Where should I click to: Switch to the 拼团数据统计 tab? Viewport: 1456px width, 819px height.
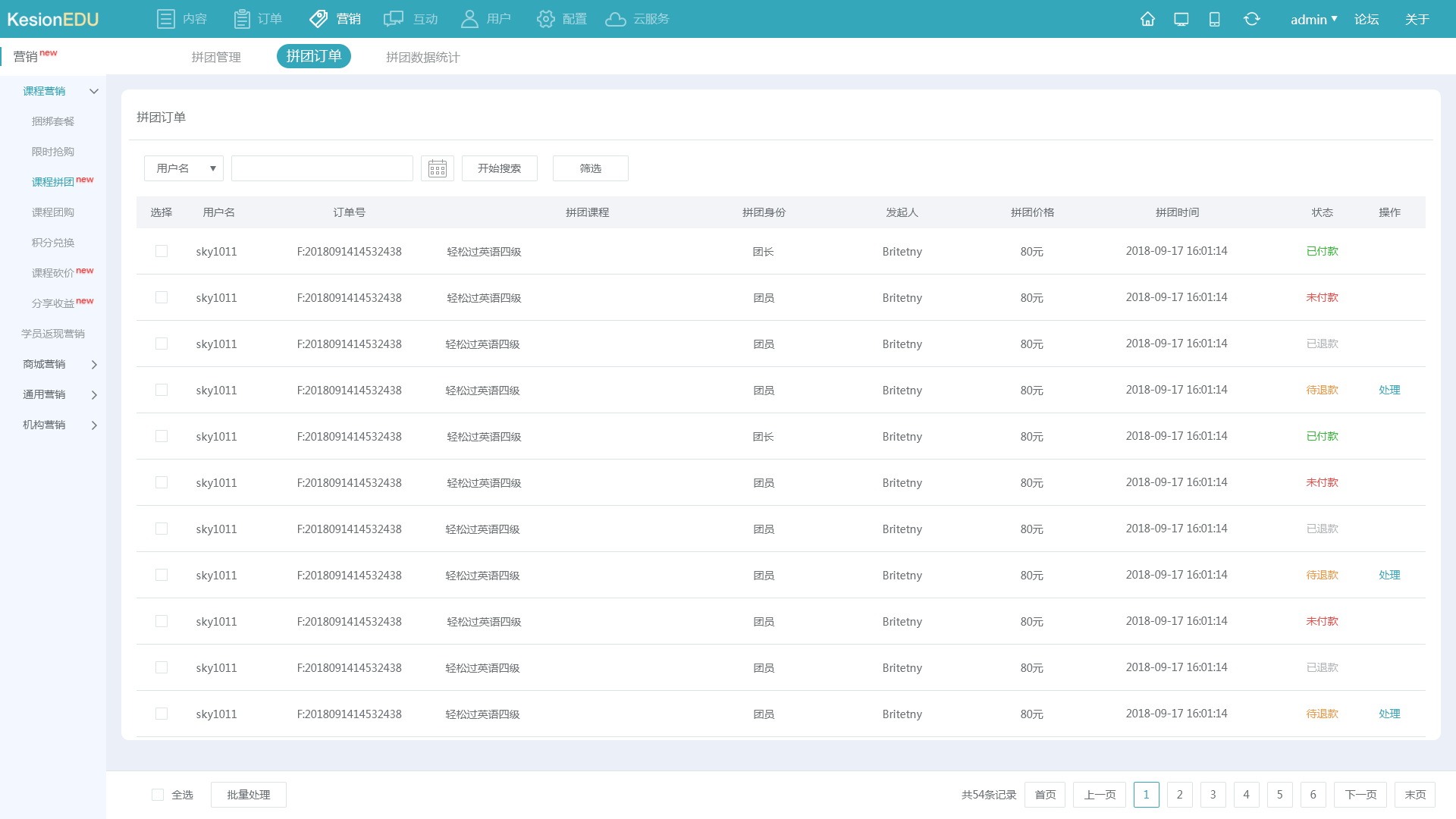(422, 57)
